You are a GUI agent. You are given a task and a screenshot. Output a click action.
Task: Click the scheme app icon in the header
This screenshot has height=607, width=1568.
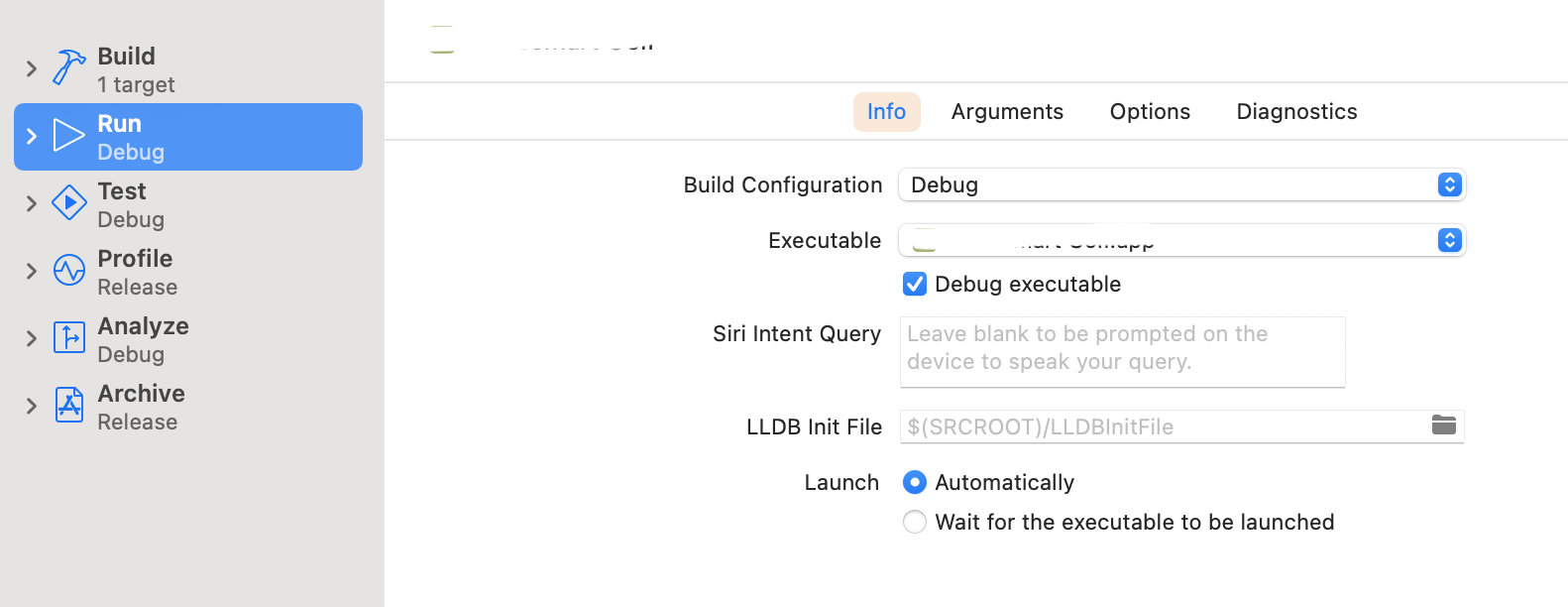(442, 40)
